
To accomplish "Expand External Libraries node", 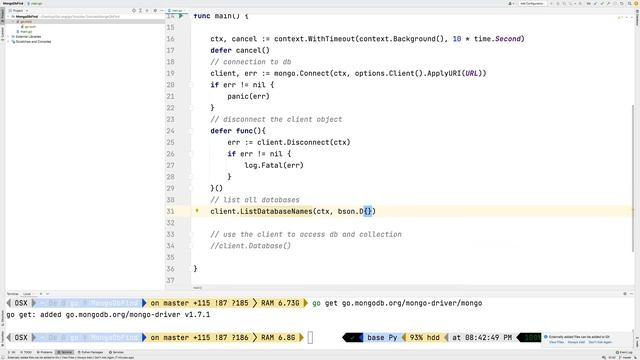I will click(x=9, y=37).
